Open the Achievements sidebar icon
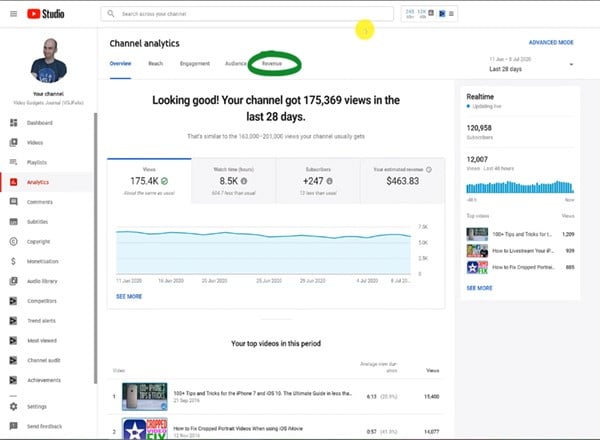The width and height of the screenshot is (600, 440). 13,380
